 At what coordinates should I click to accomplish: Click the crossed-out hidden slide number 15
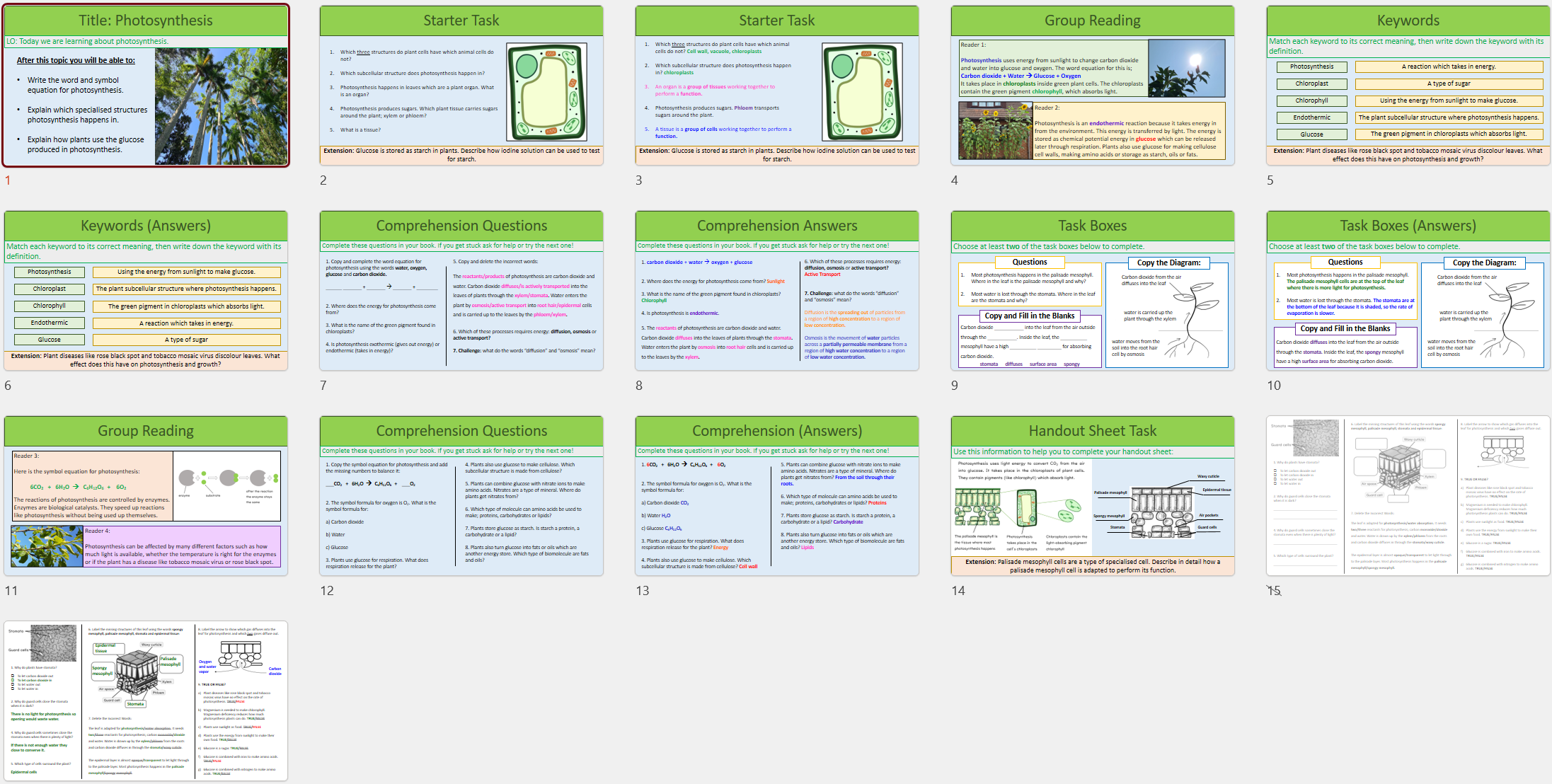pyautogui.click(x=1274, y=591)
